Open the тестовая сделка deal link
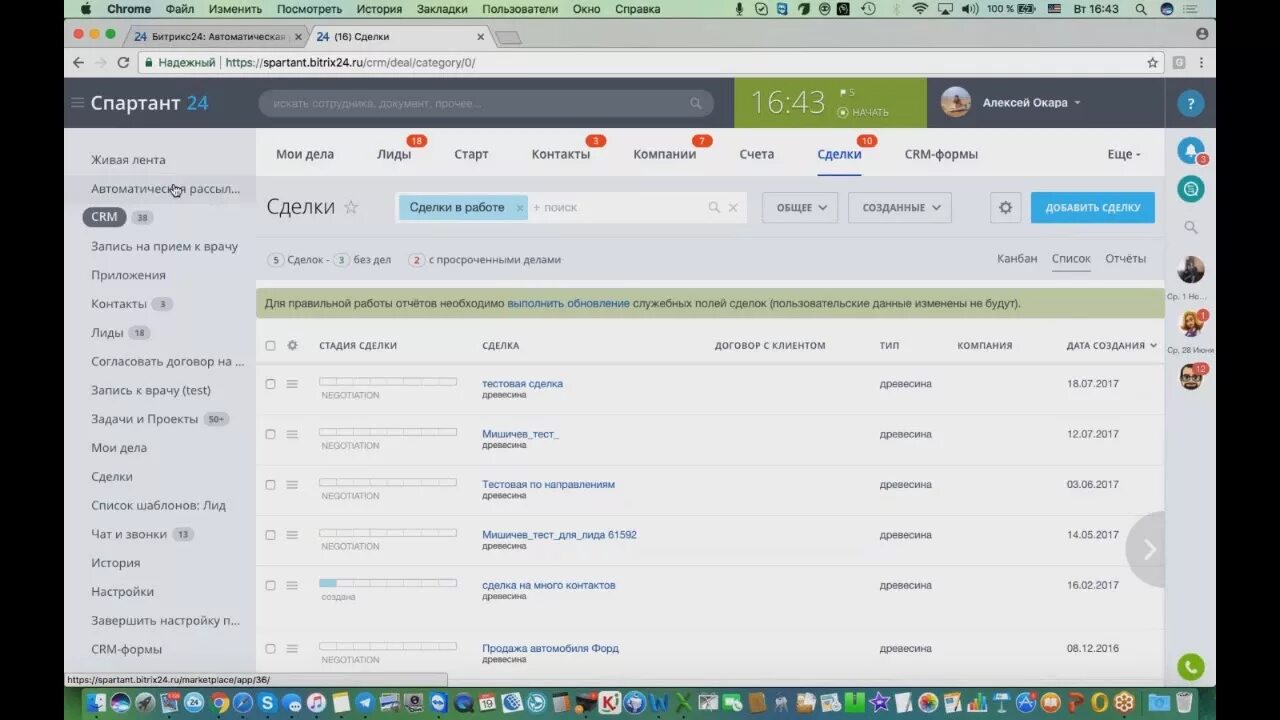Viewport: 1280px width, 720px height. pos(522,383)
